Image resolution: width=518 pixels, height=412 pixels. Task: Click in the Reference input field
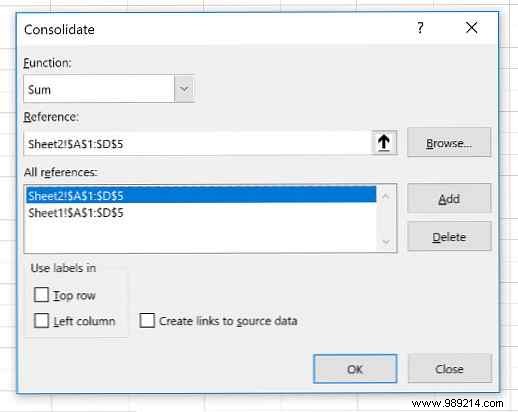tap(197, 144)
